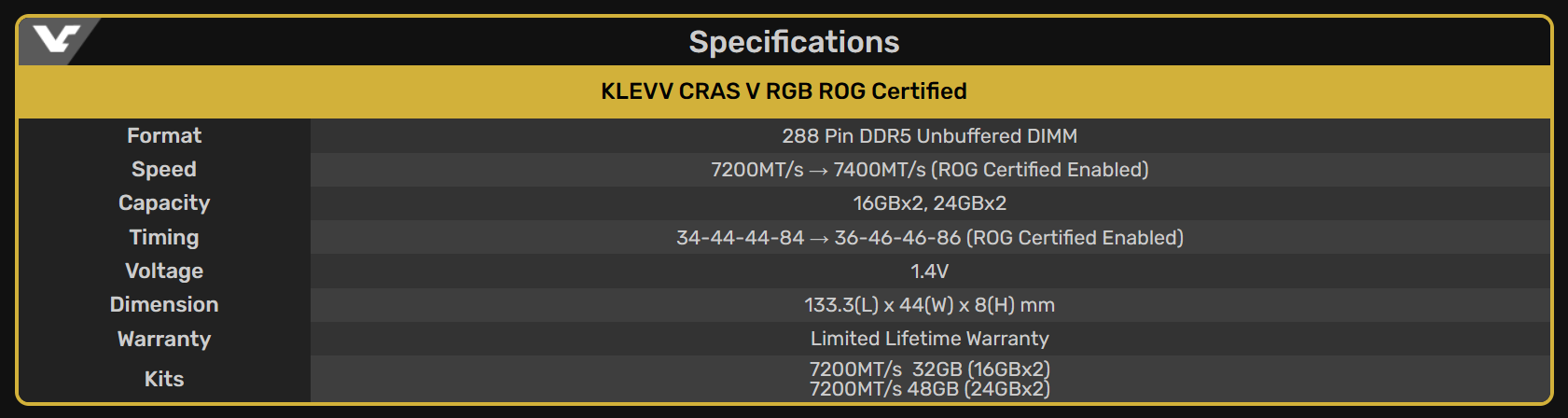Click the Format row label
Image resolution: width=1568 pixels, height=418 pixels.
[x=164, y=135]
